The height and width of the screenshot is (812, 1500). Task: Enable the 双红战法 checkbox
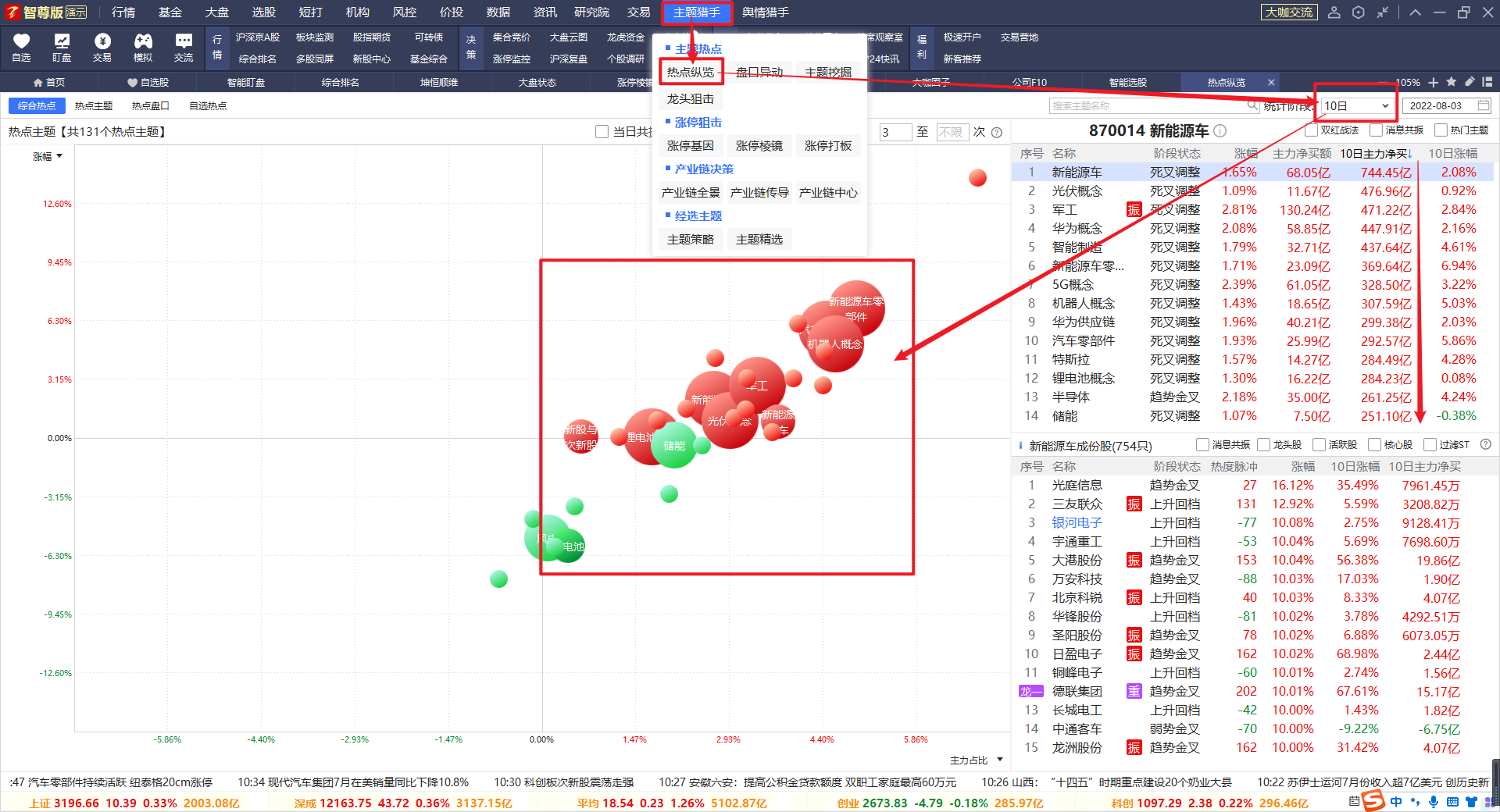tap(1312, 130)
